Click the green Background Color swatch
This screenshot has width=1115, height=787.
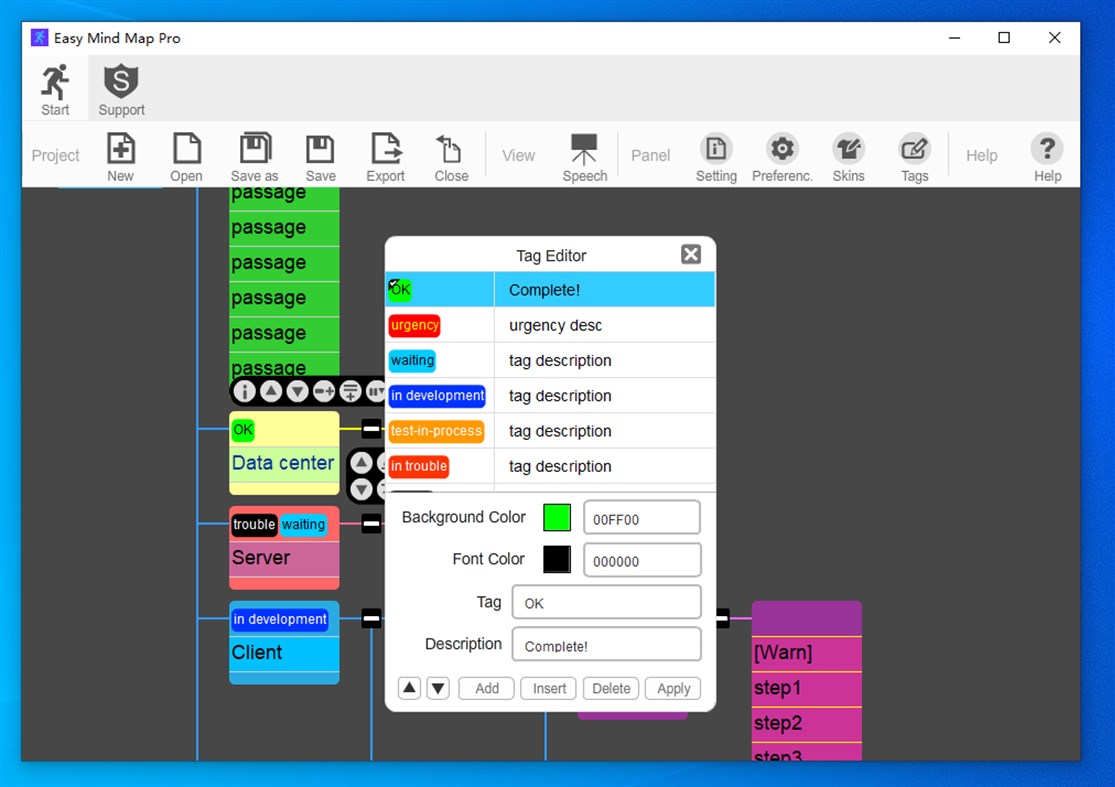click(x=557, y=517)
